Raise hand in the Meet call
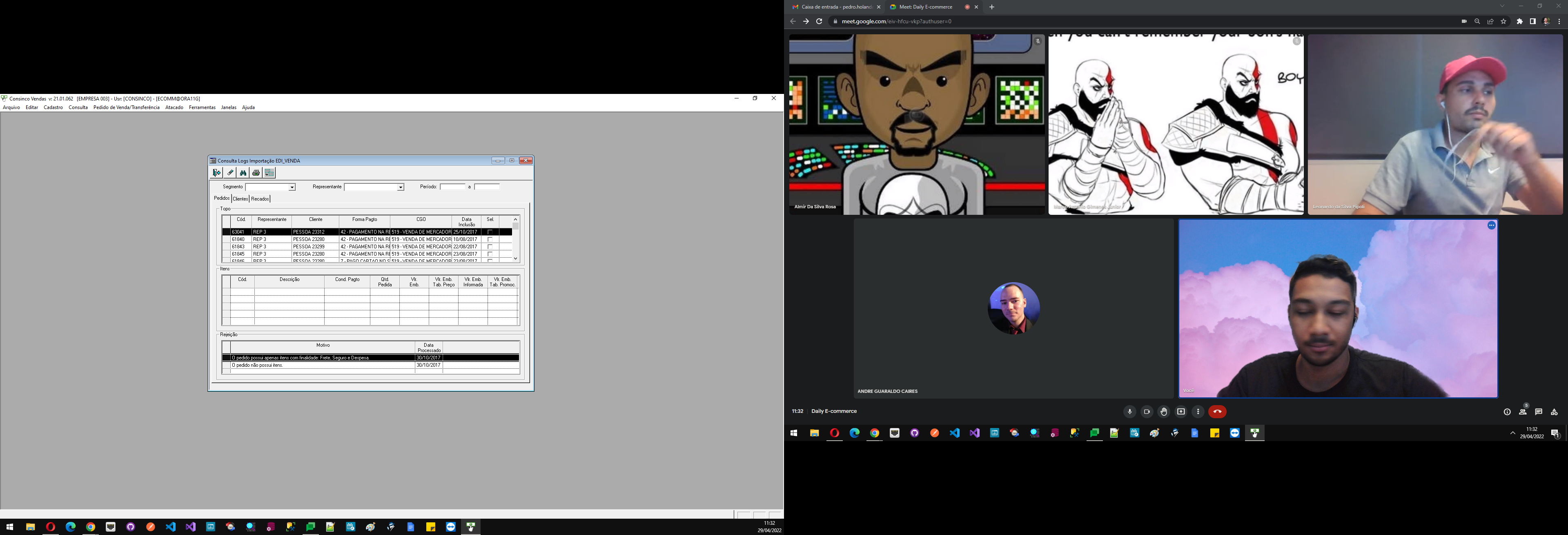This screenshot has height=535, width=1568. tap(1163, 412)
